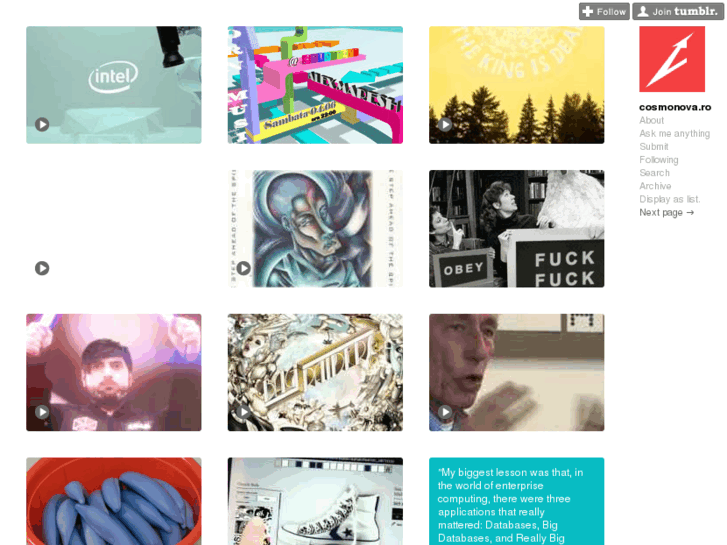Click play icon on blank post
727x545 pixels.
(42, 268)
